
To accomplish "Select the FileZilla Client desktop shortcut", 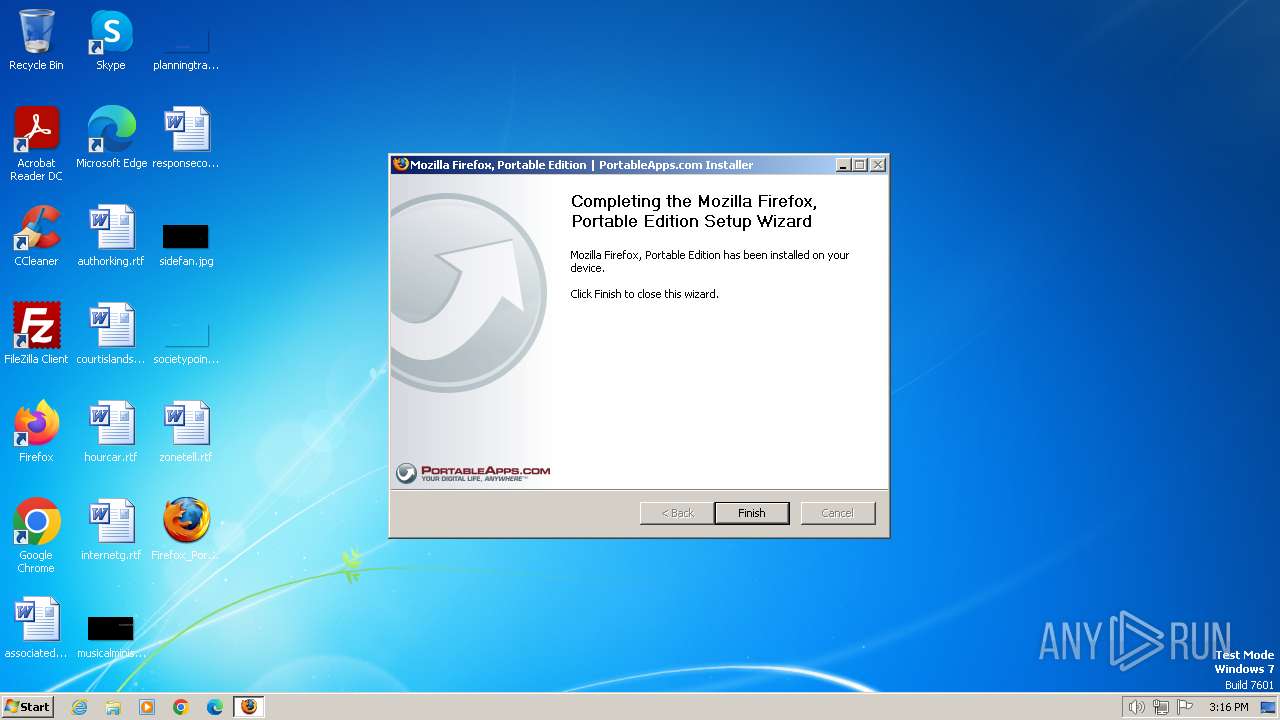I will 36,334.
